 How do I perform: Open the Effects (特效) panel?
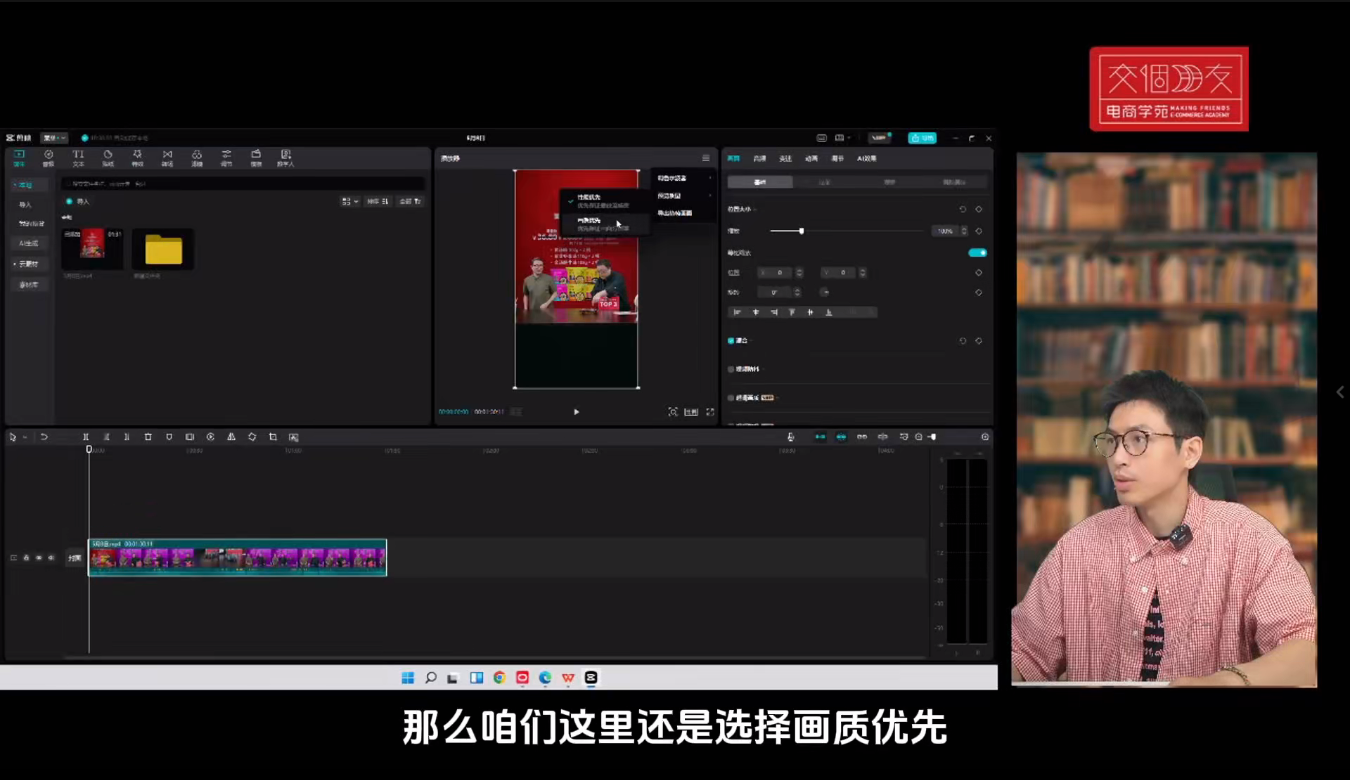click(x=137, y=158)
